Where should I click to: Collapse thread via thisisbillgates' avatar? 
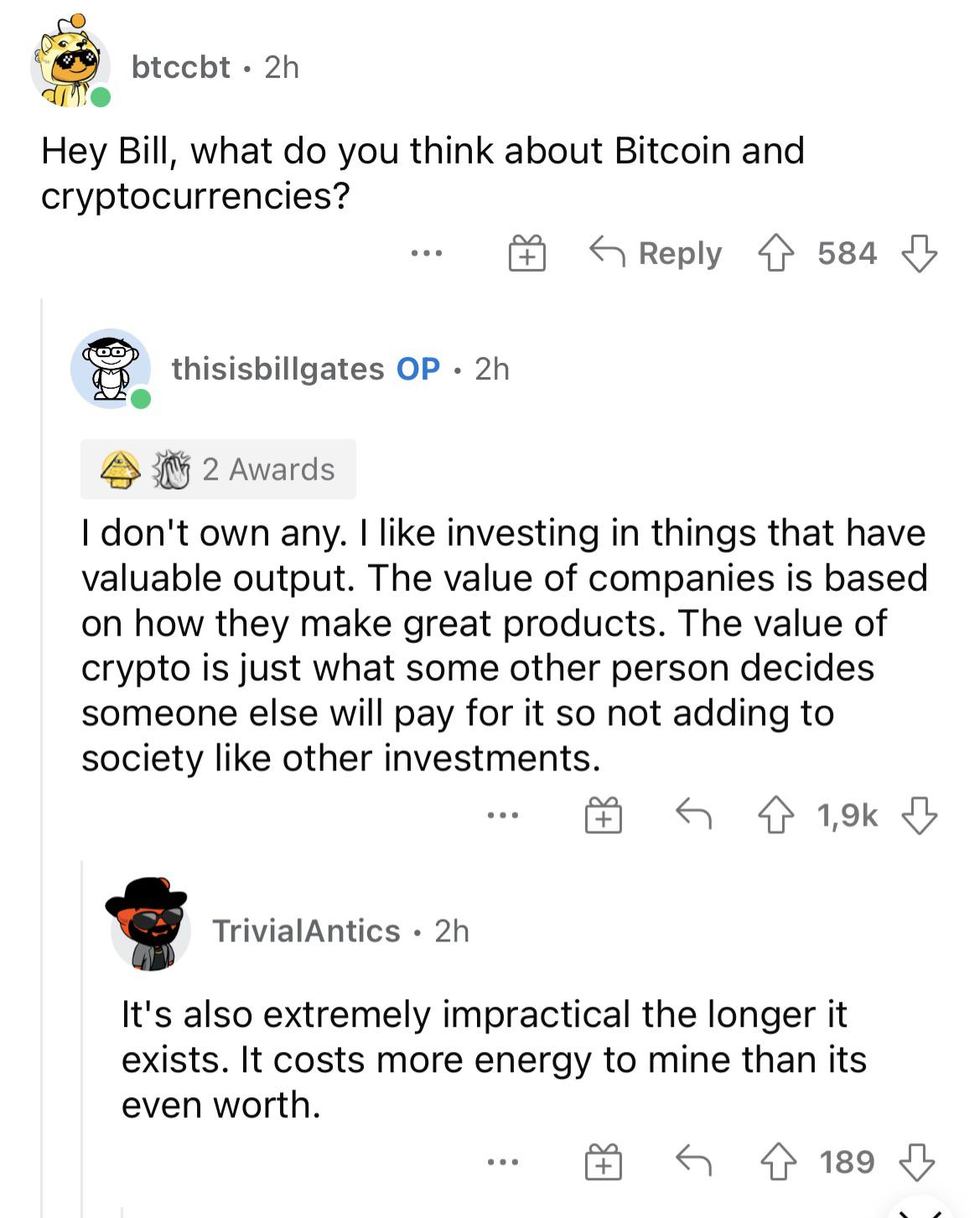pyautogui.click(x=111, y=369)
